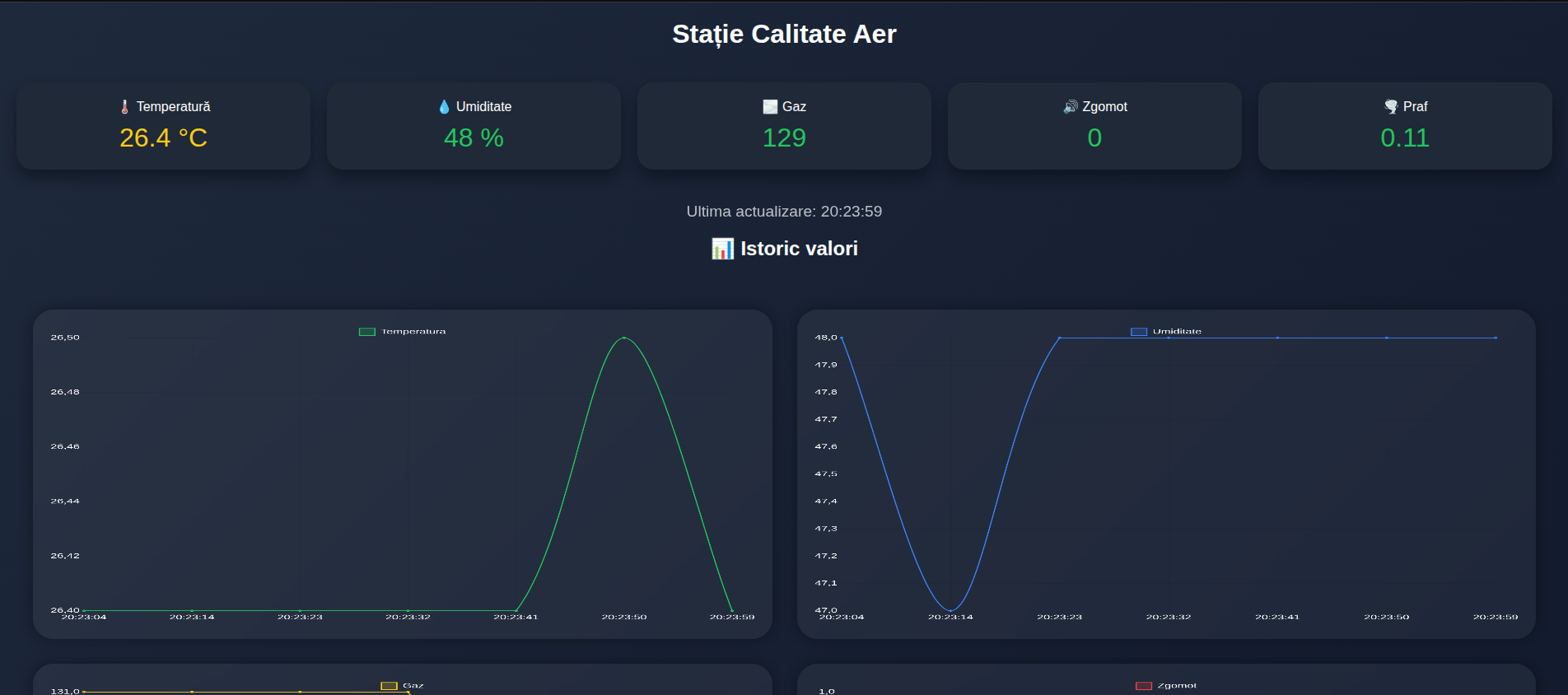This screenshot has width=1568, height=695.
Task: Click 47,4 on the Umiditate y-axis
Action: pos(826,501)
